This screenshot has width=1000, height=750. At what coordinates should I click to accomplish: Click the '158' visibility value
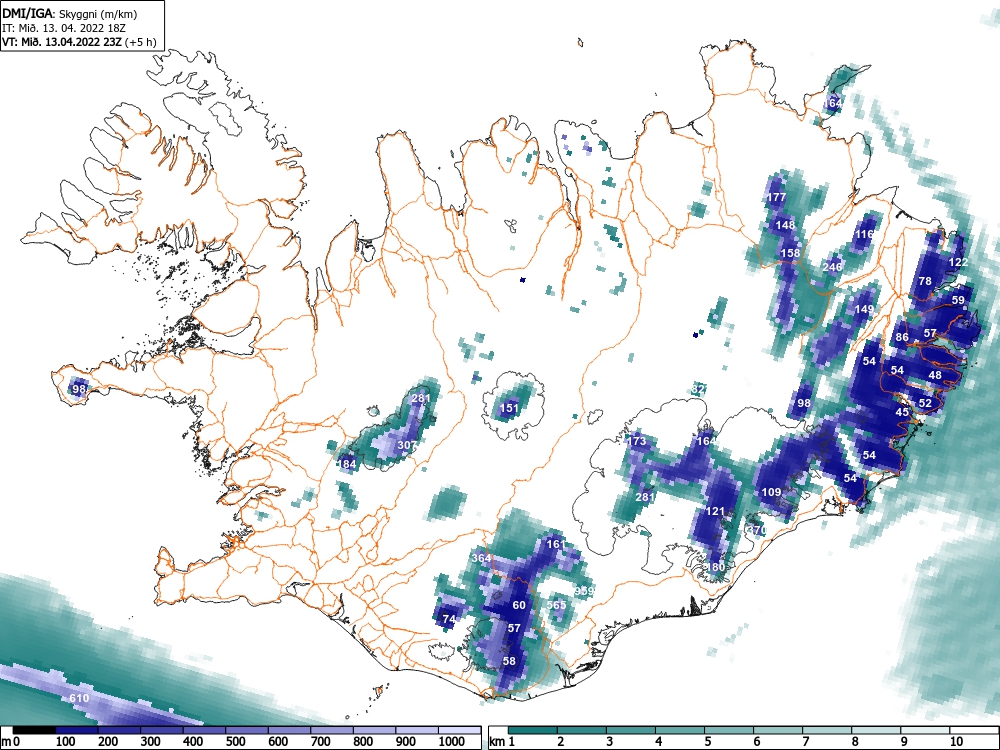tap(790, 253)
